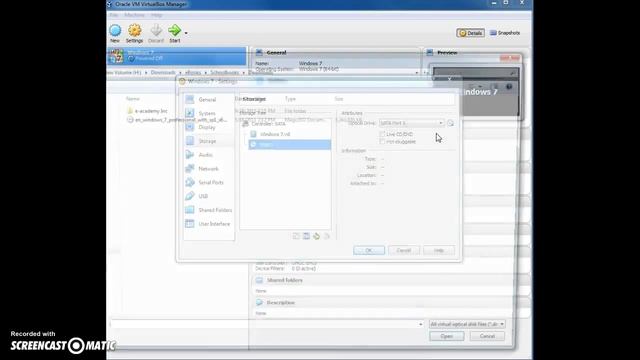Click the Discard toolbar icon

tap(156, 33)
